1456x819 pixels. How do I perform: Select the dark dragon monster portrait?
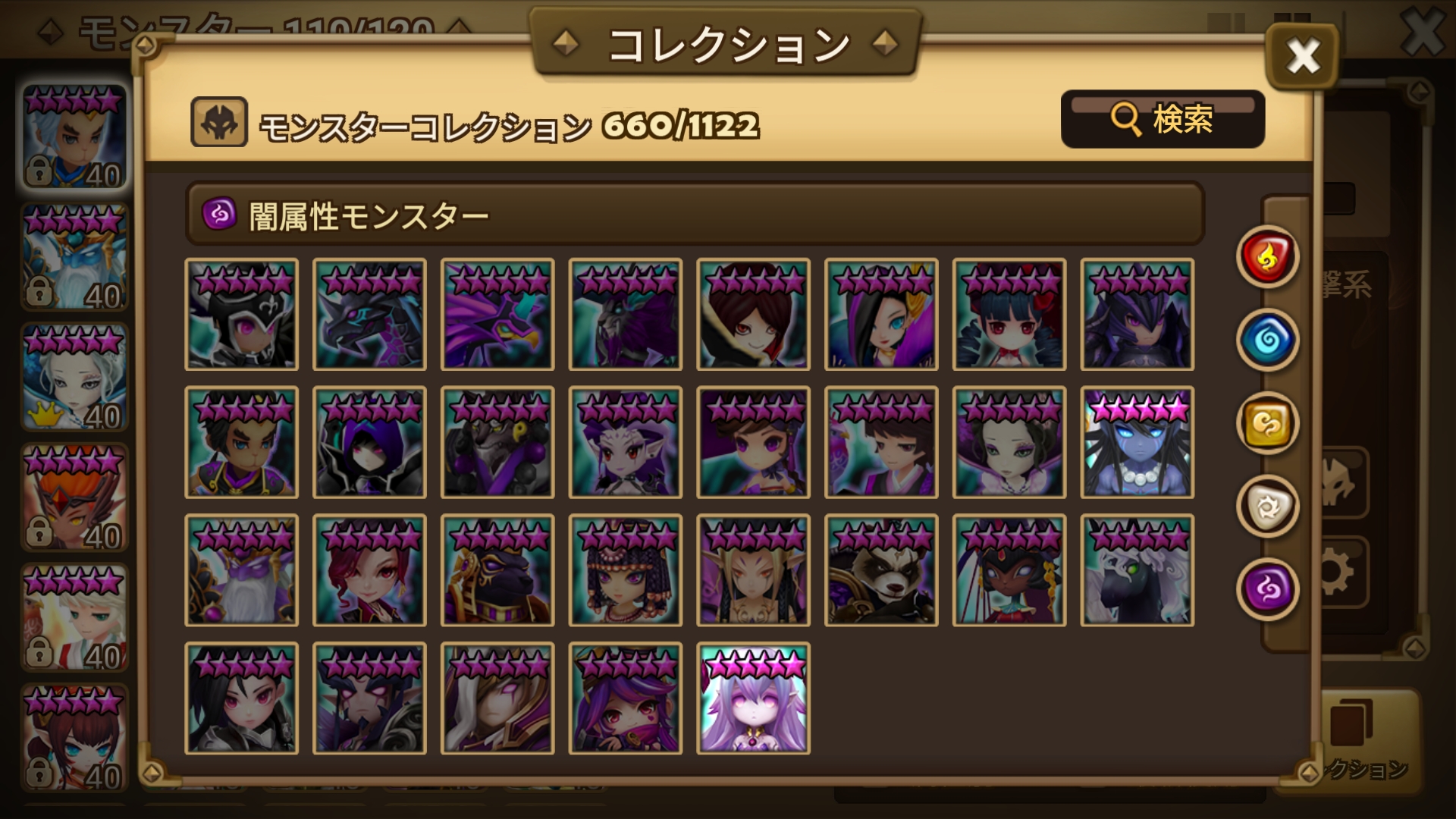[369, 314]
